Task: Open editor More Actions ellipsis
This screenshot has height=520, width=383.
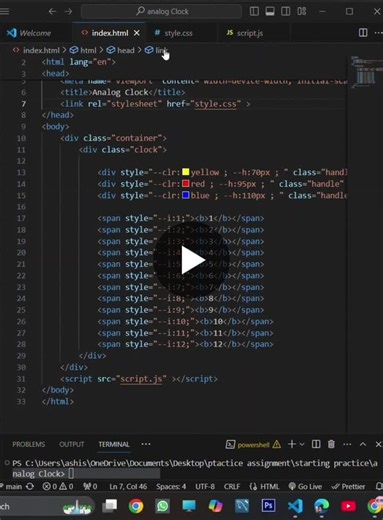Action: pyautogui.click(x=378, y=33)
